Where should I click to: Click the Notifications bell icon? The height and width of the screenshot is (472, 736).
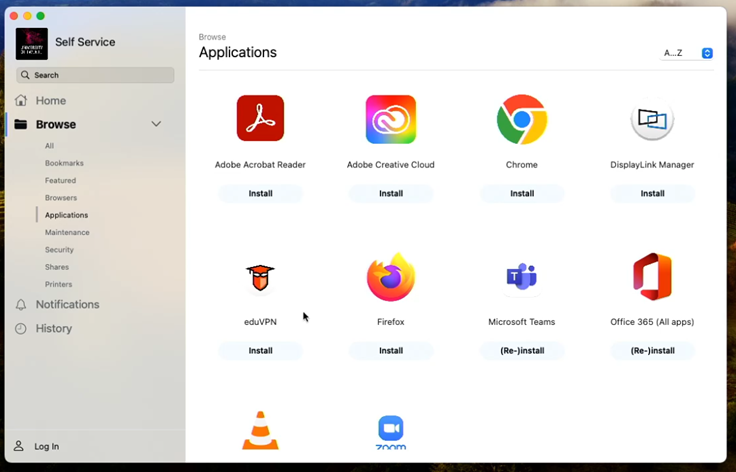coord(21,305)
